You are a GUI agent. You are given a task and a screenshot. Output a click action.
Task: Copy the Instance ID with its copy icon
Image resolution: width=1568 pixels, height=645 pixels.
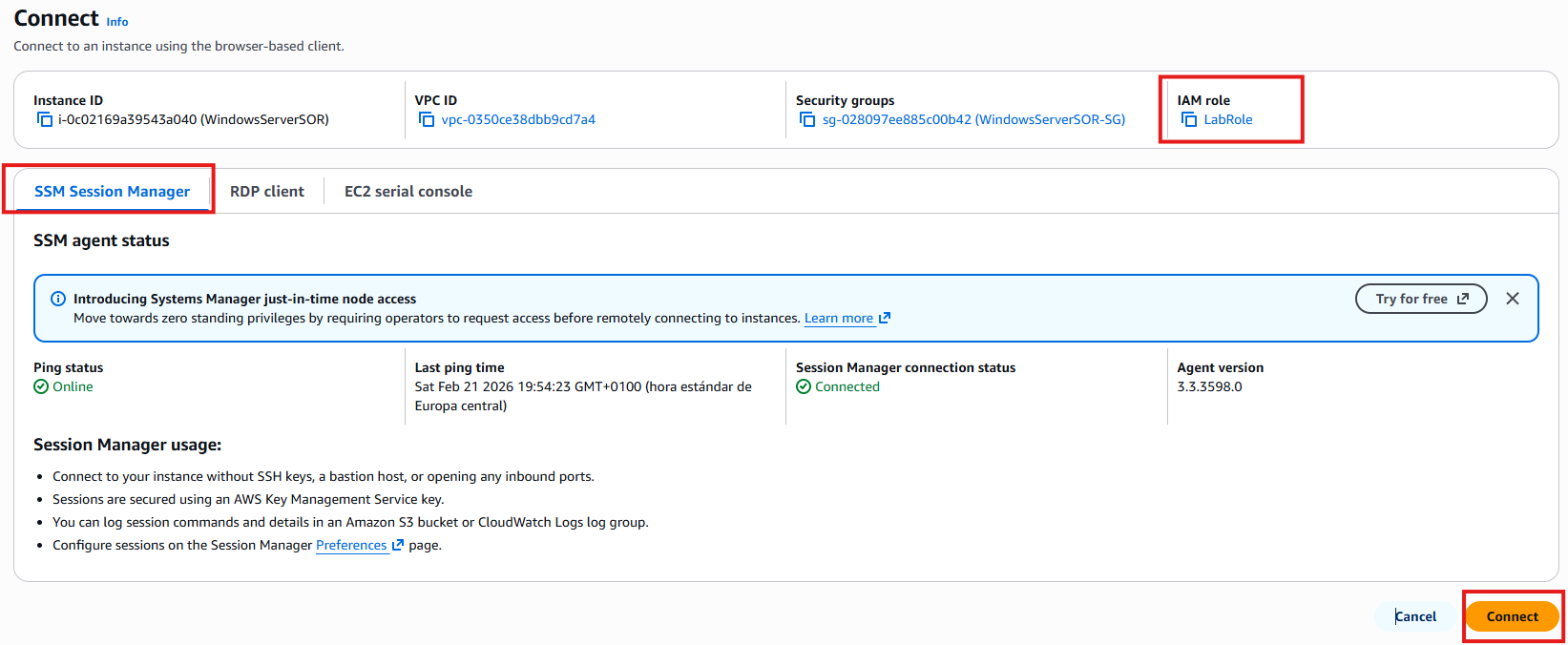(45, 119)
